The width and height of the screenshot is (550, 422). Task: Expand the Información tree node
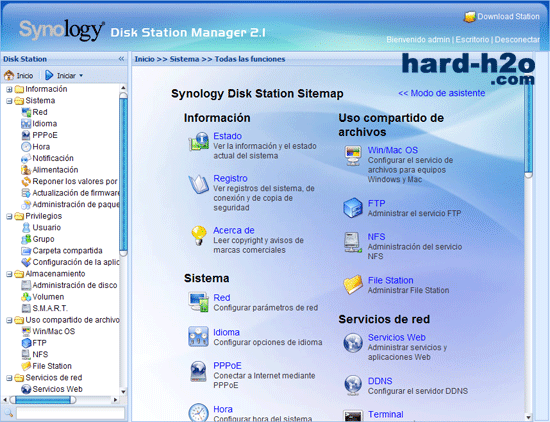(x=9, y=89)
